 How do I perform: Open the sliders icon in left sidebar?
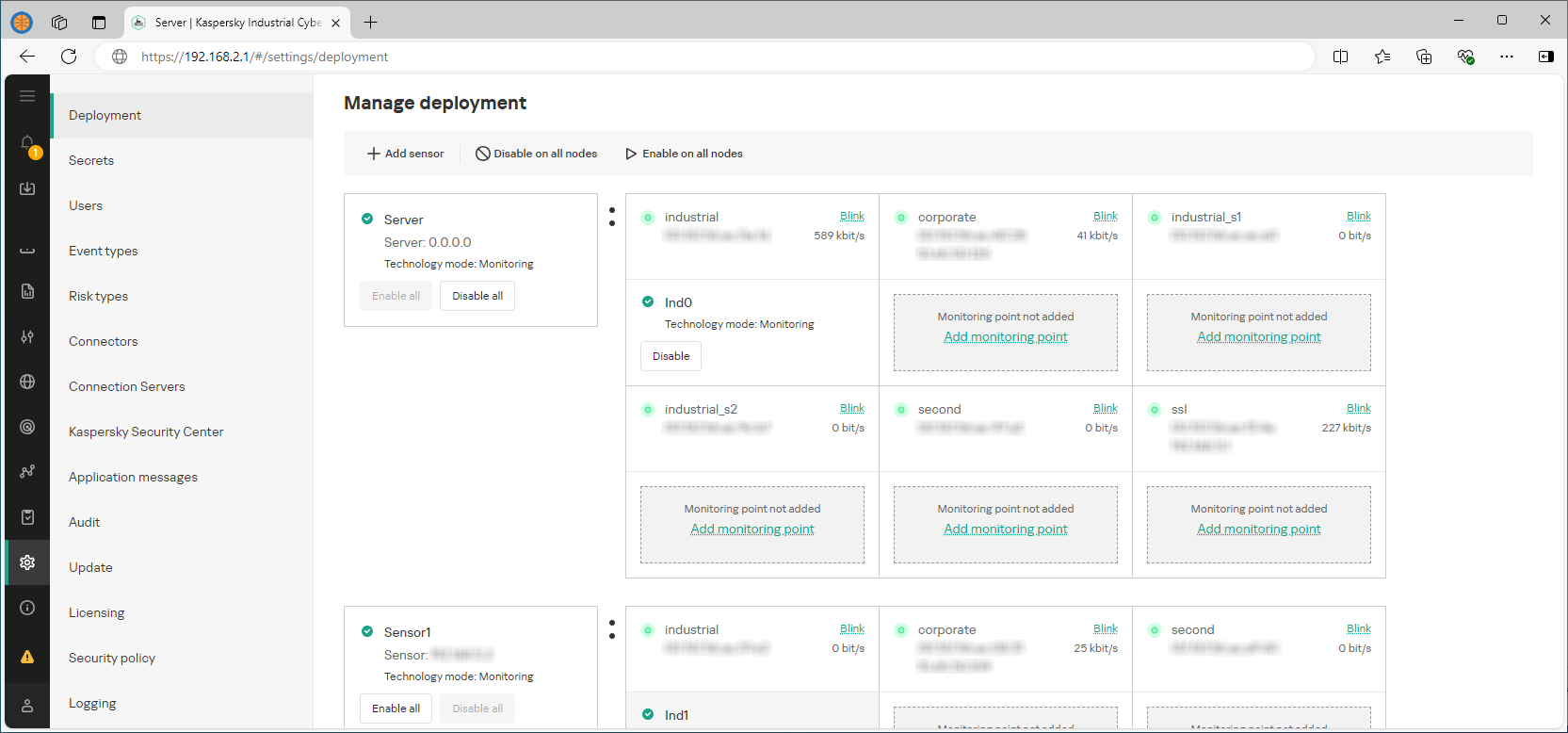click(27, 336)
